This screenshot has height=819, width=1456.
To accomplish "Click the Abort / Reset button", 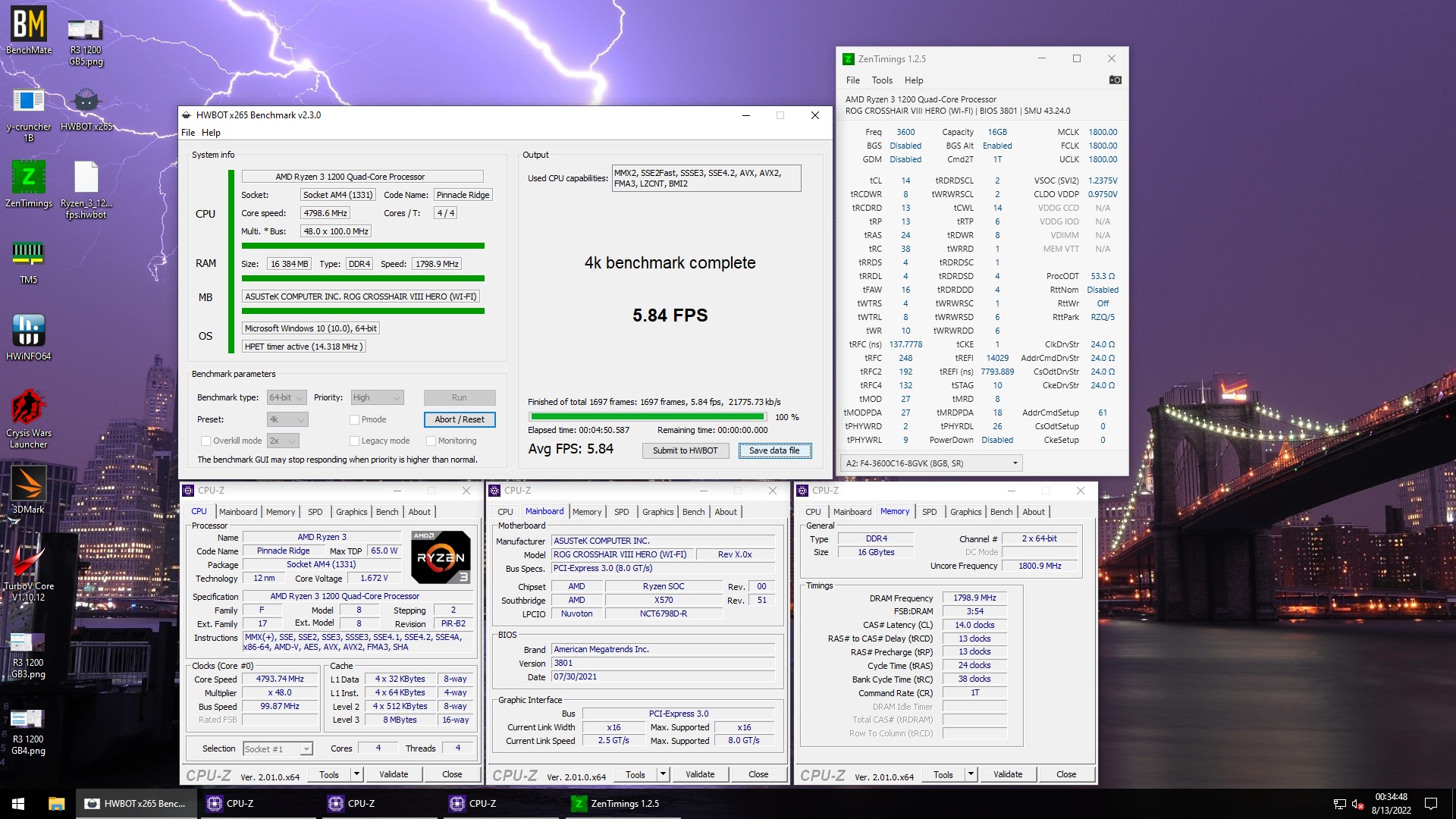I will 460,419.
